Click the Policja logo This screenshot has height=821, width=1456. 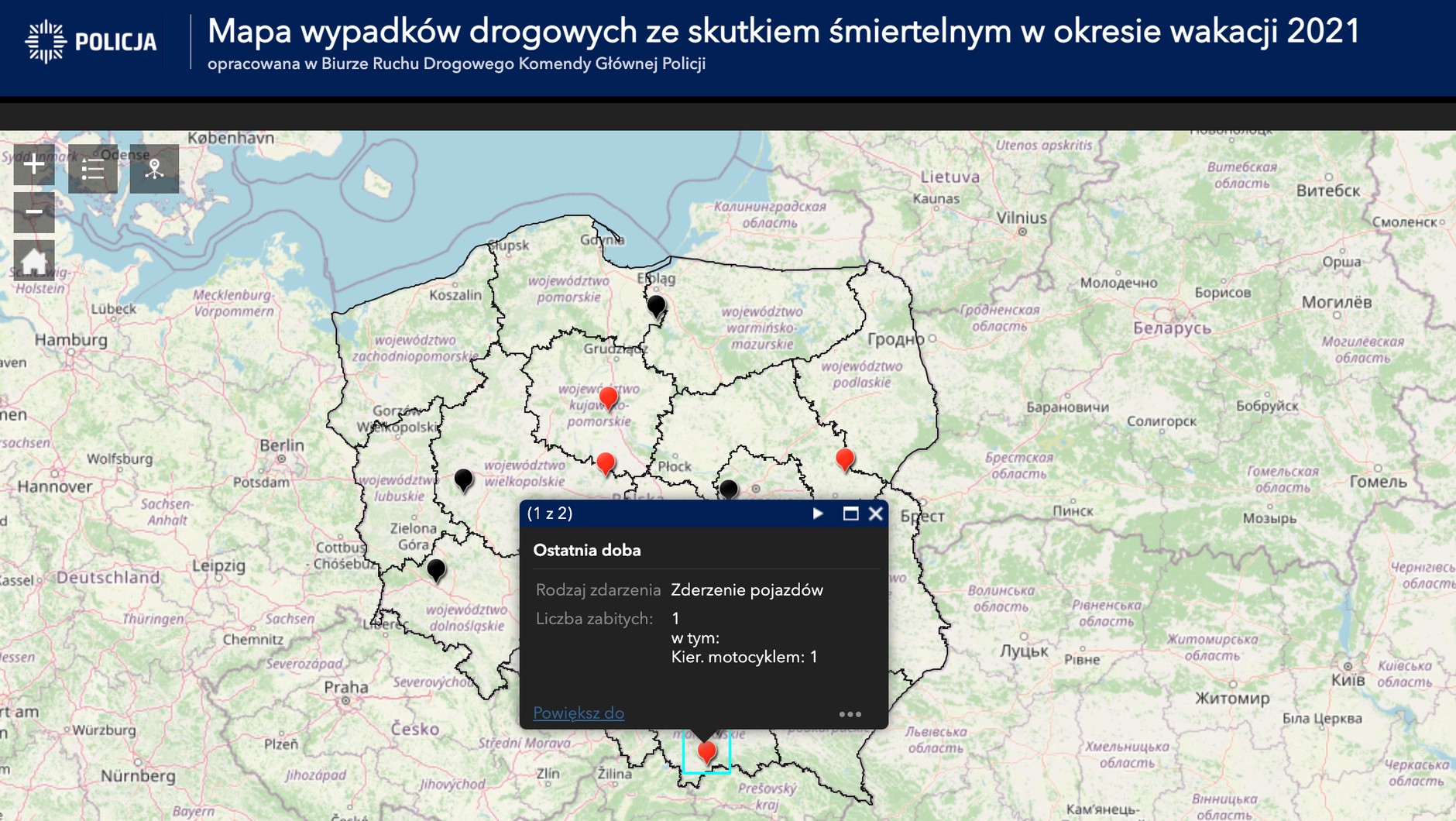pos(91,41)
